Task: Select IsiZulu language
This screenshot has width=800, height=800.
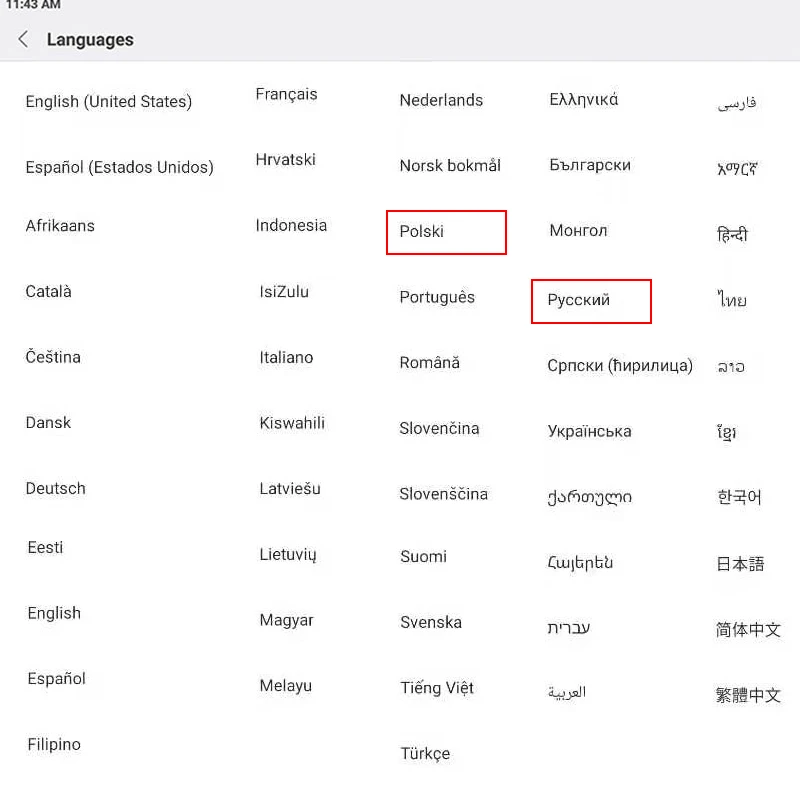Action: [284, 291]
